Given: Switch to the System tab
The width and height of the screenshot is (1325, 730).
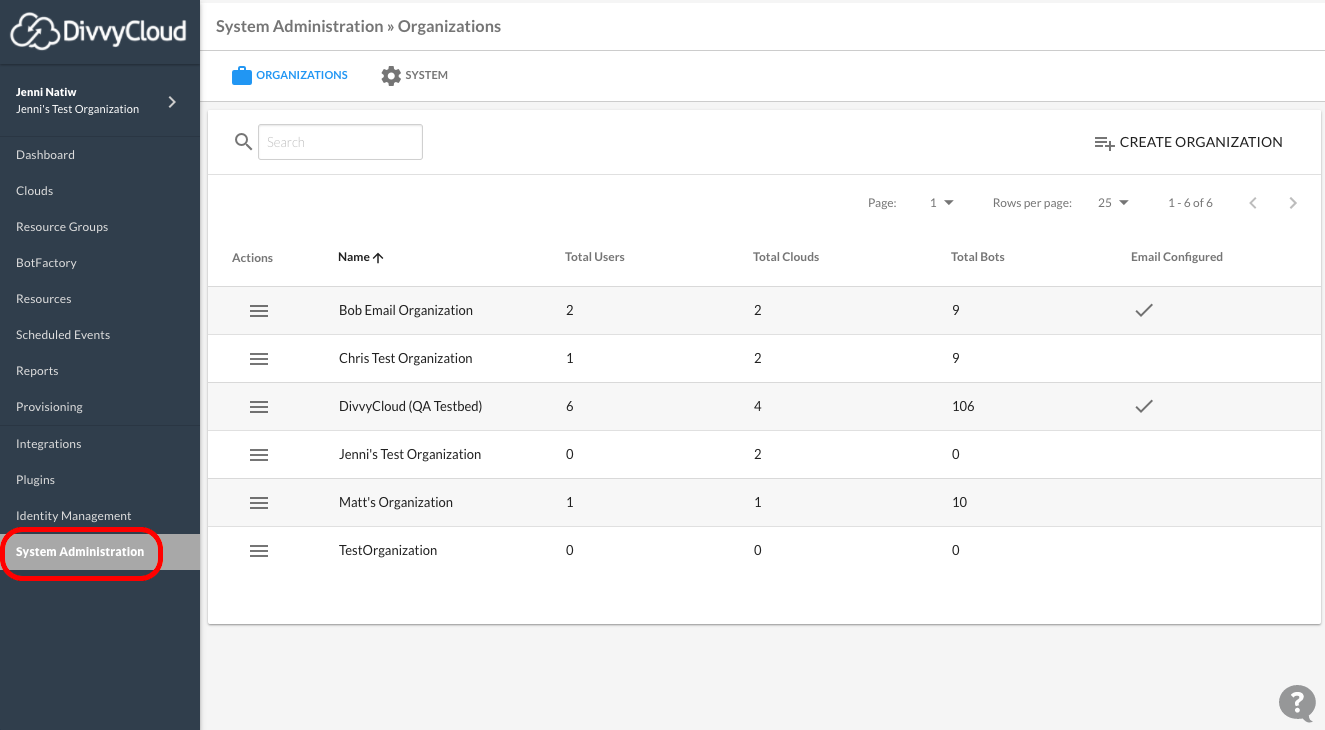Looking at the screenshot, I should (415, 76).
